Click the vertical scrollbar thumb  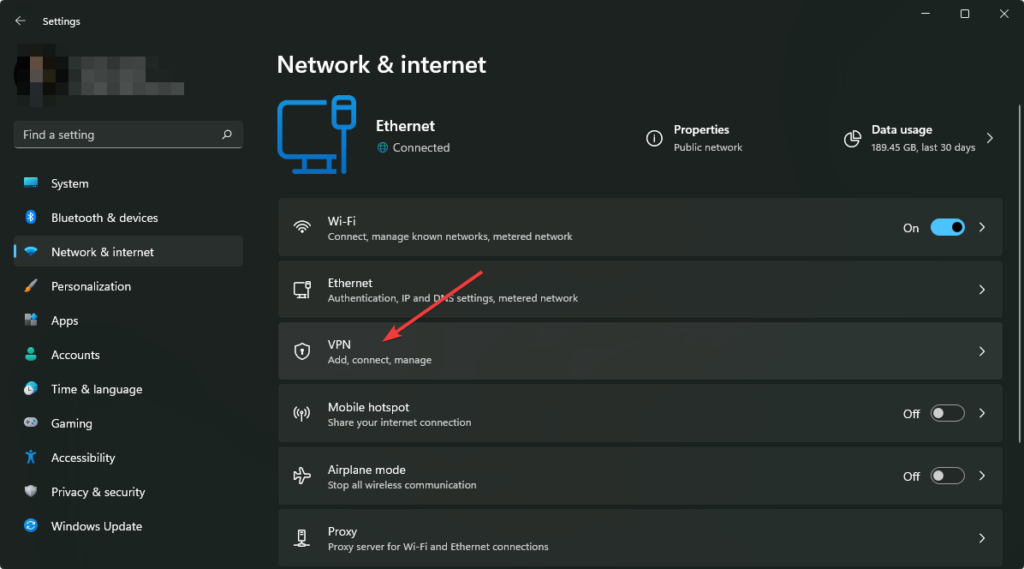click(1019, 273)
